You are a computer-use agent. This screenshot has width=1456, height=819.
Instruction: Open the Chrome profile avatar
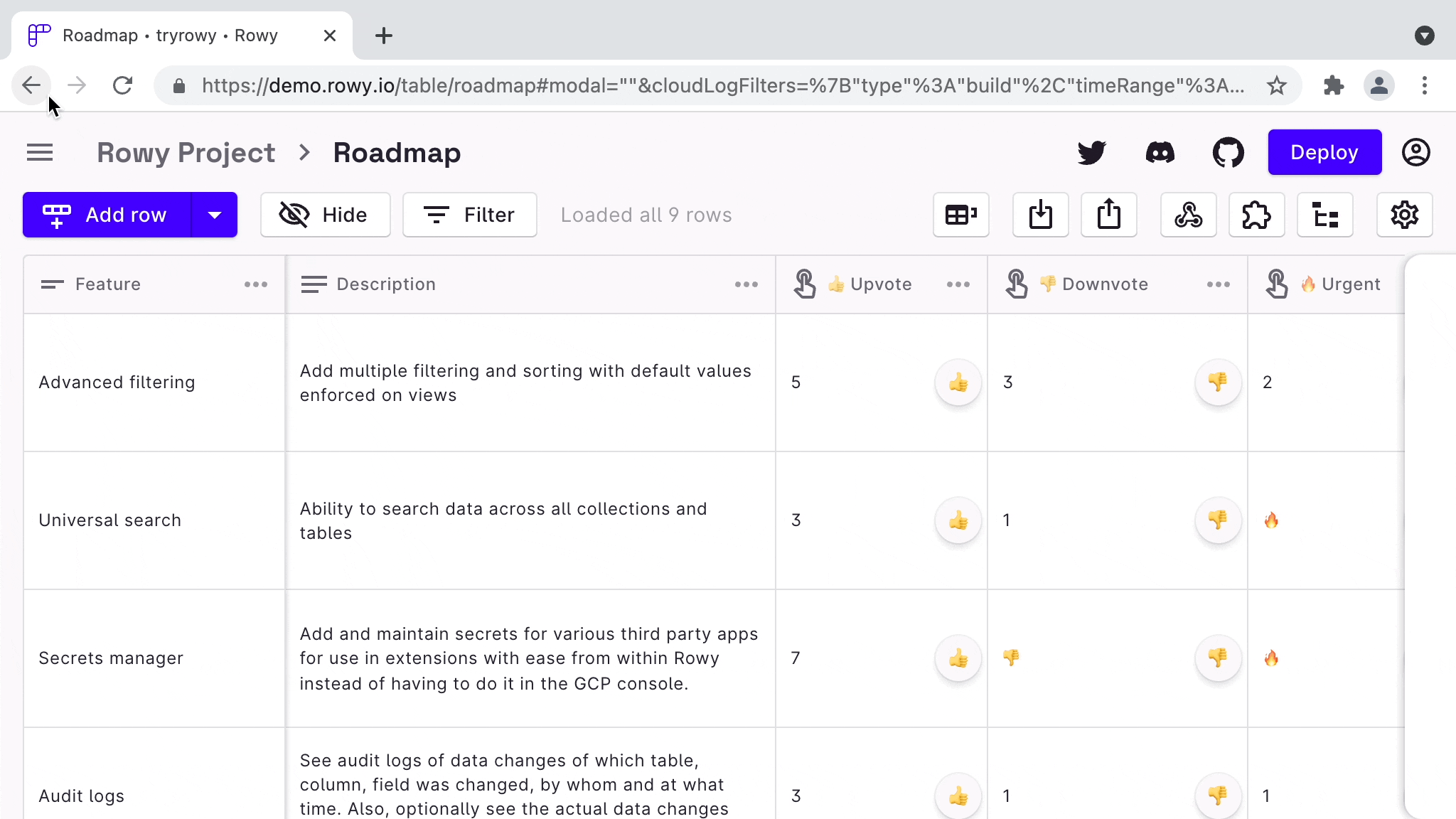click(x=1379, y=85)
